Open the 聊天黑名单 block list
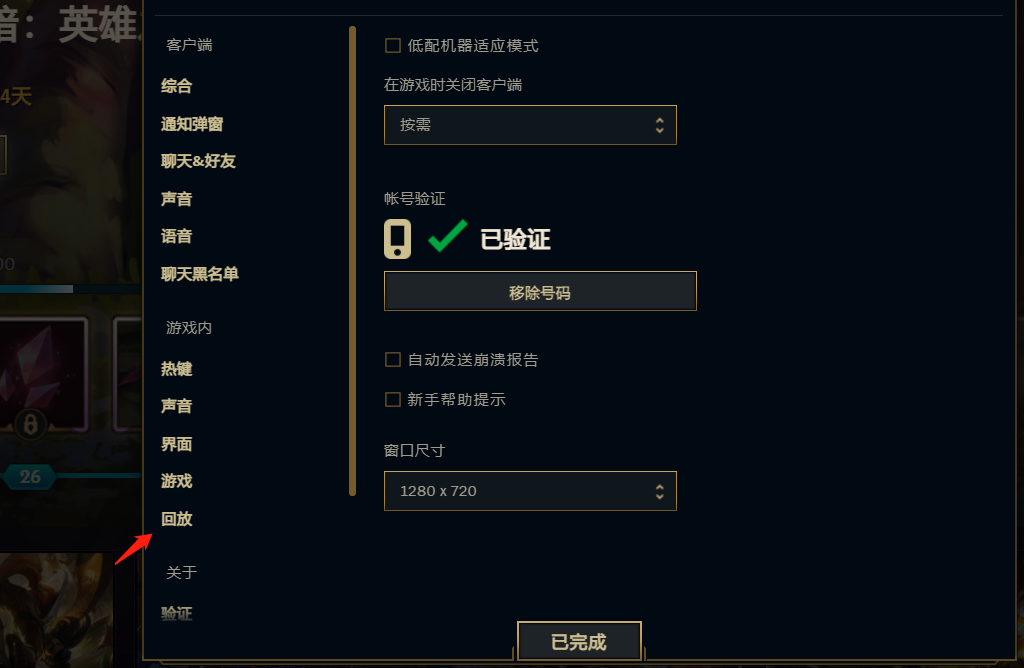Image resolution: width=1024 pixels, height=668 pixels. [x=200, y=274]
